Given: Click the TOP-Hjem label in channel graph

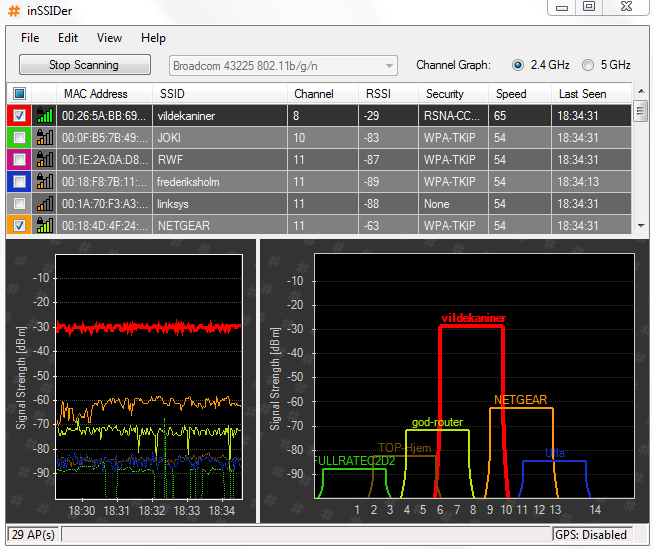Looking at the screenshot, I should point(404,447).
